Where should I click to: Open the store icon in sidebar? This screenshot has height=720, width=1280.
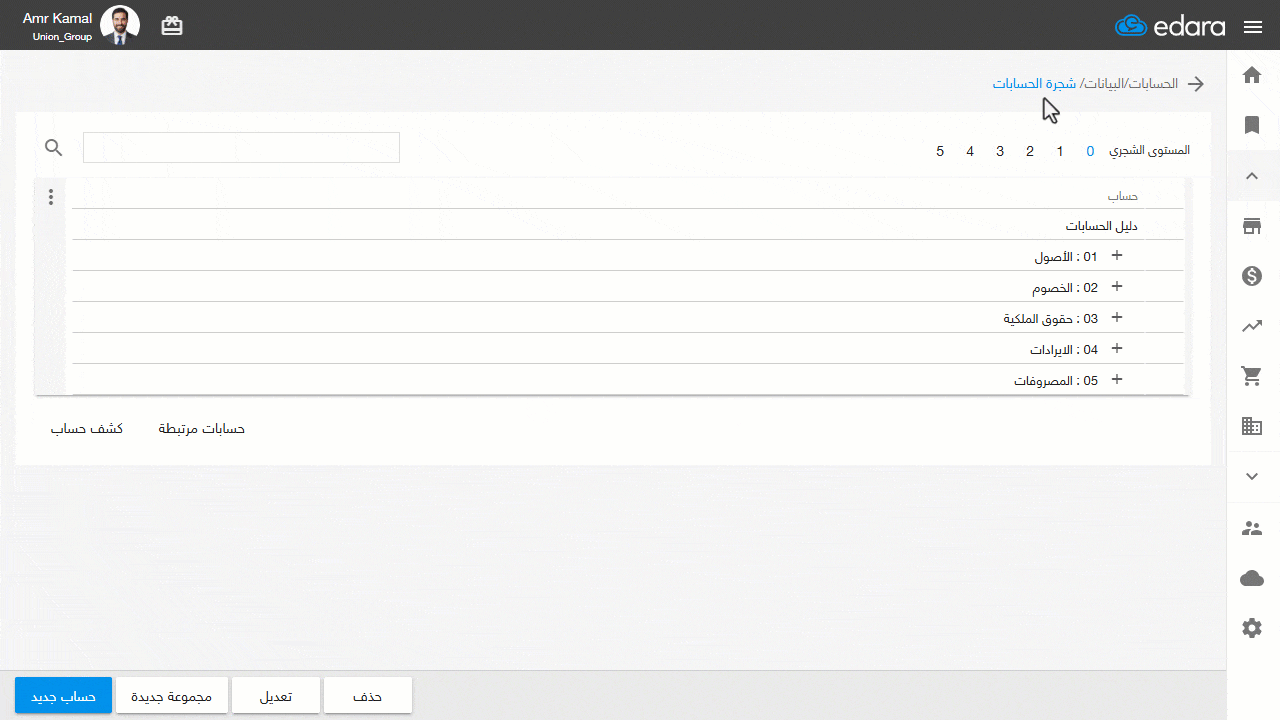click(1252, 226)
